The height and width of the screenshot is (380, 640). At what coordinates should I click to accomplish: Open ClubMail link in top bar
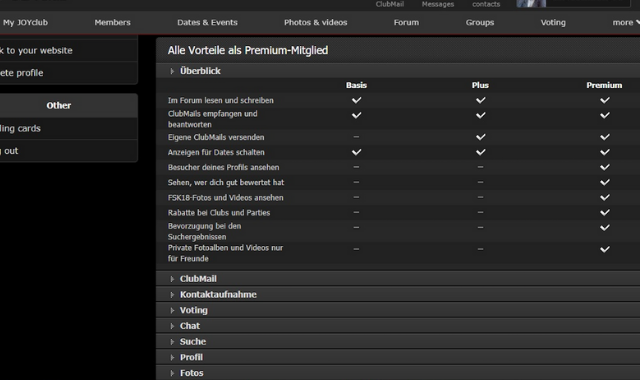390,4
